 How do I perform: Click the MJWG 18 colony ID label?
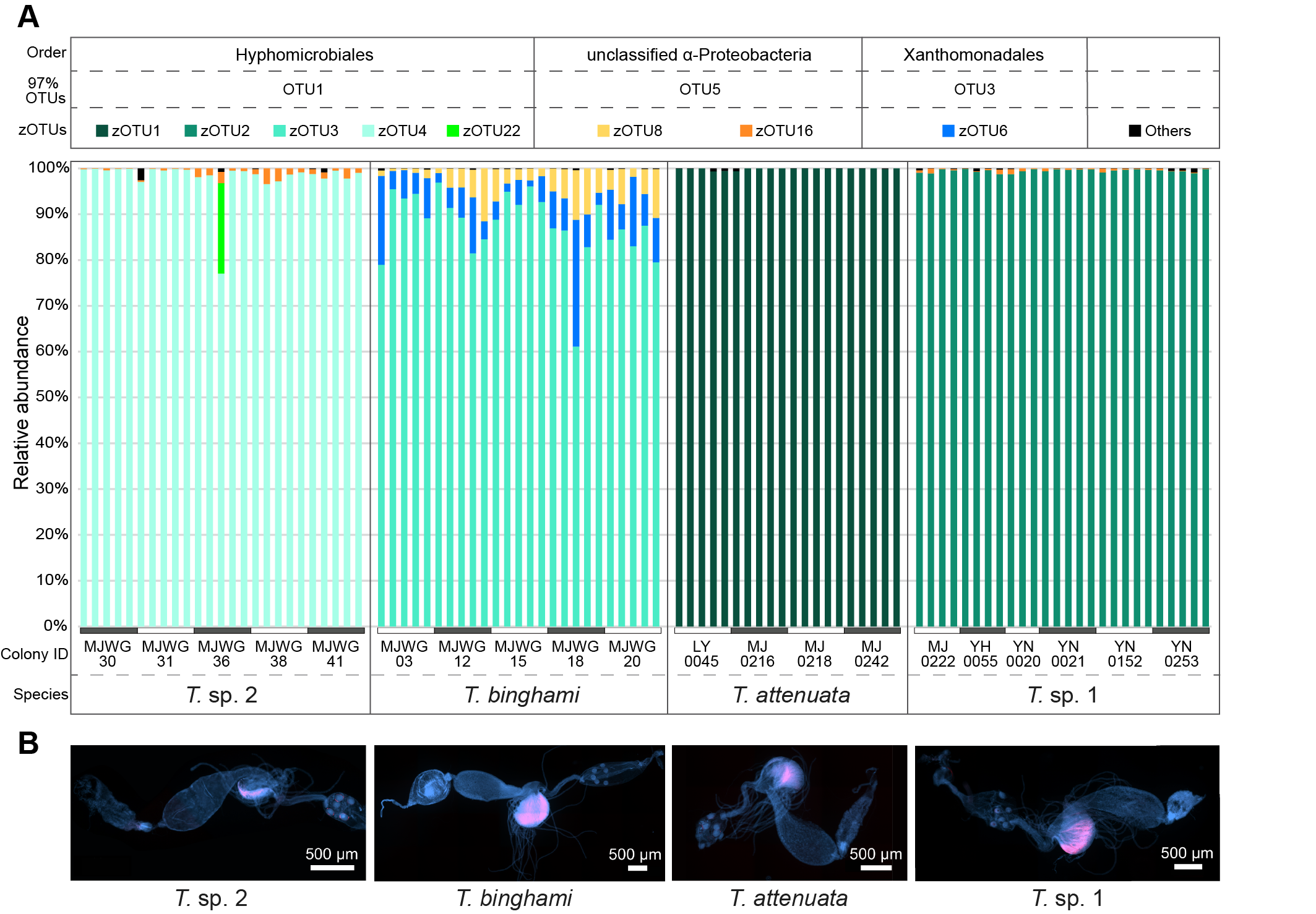[575, 654]
